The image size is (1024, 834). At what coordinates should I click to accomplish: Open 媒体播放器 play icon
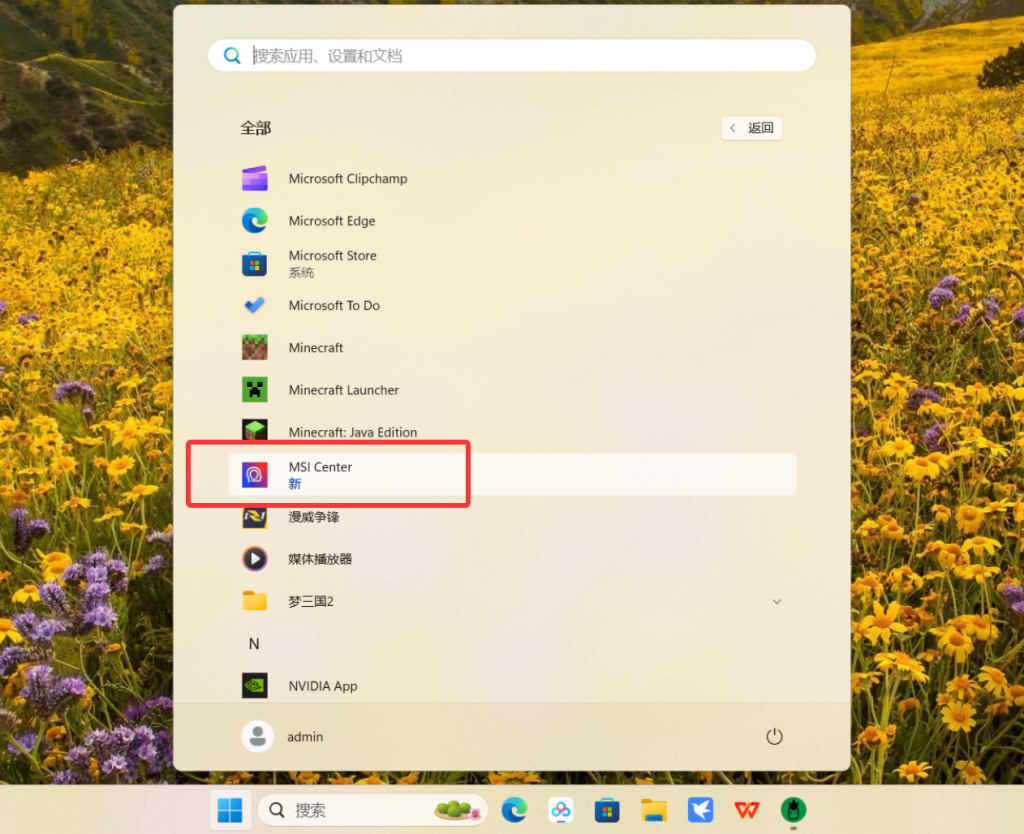click(x=255, y=559)
